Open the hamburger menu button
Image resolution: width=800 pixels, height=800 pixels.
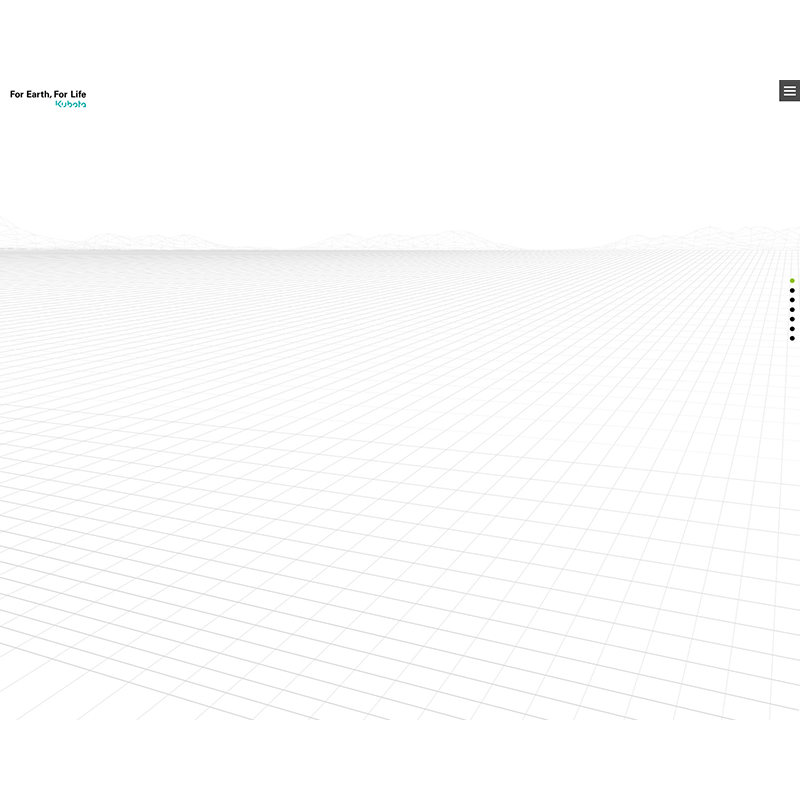[x=789, y=91]
